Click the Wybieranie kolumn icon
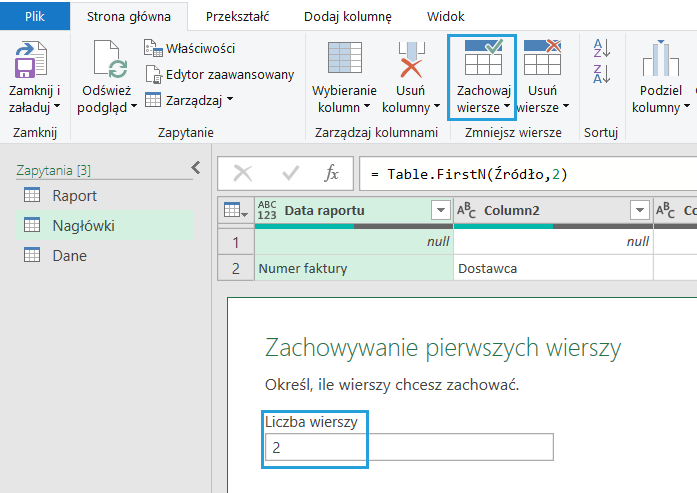697x493 pixels. coord(345,60)
